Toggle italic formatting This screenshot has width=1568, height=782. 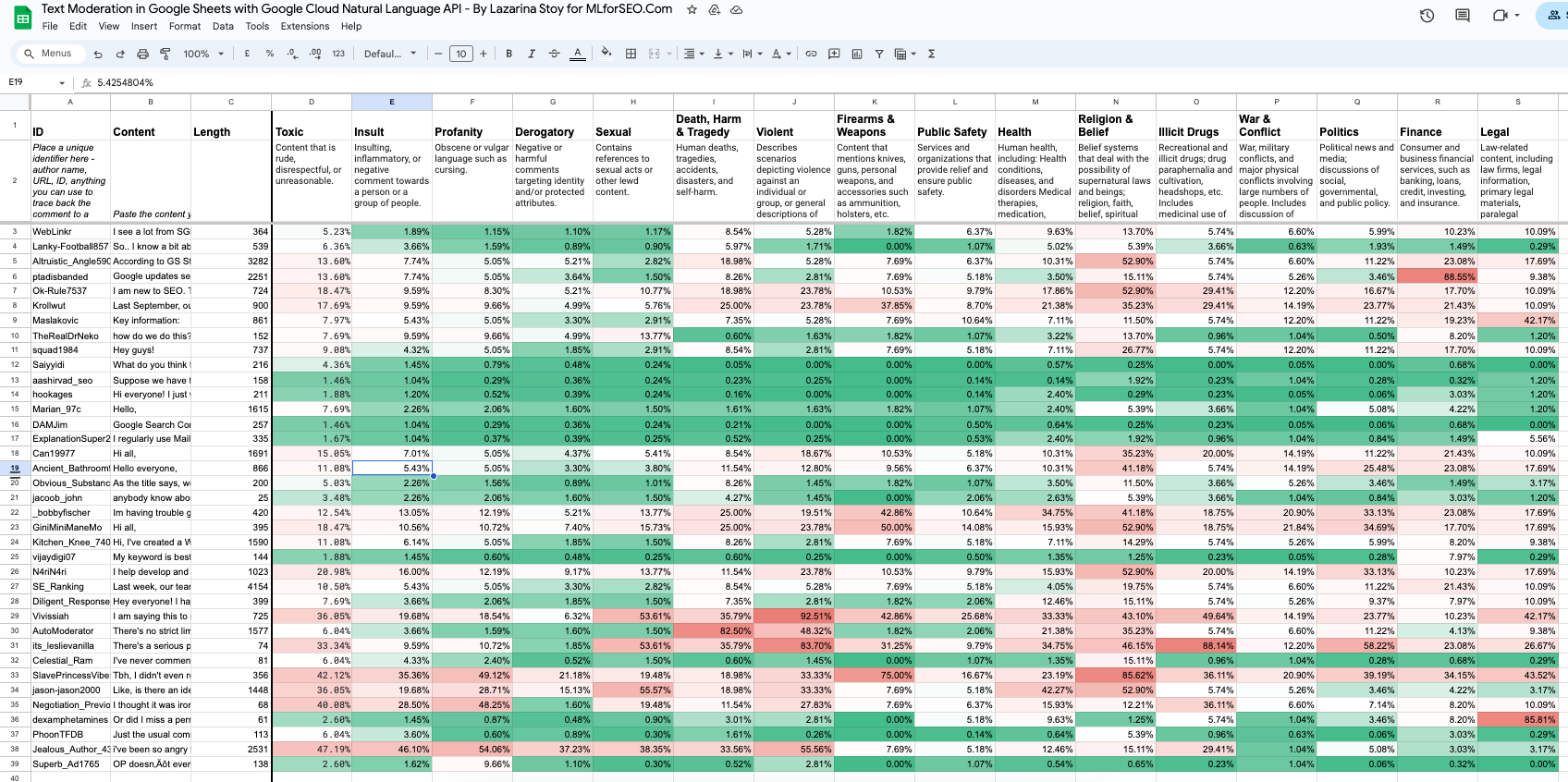[532, 54]
